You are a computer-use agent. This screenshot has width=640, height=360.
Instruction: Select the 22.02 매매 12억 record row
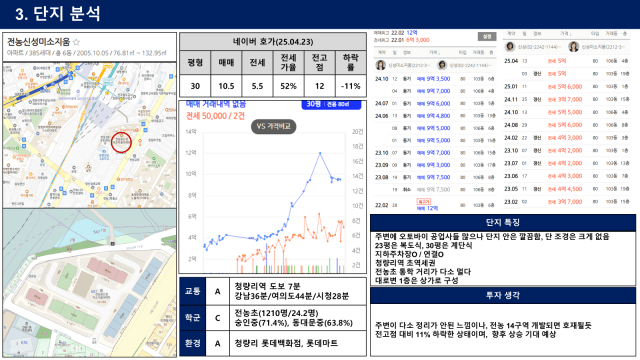[x=435, y=205]
